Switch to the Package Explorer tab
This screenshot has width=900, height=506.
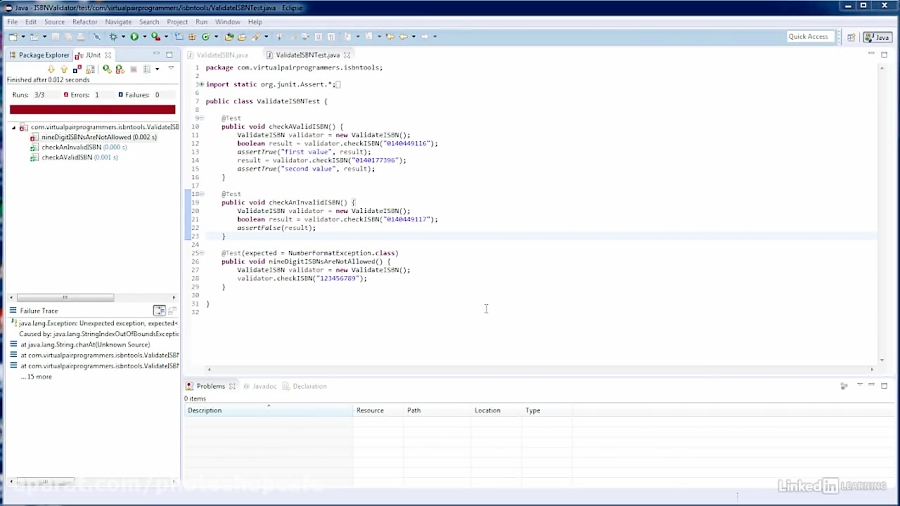pyautogui.click(x=43, y=55)
